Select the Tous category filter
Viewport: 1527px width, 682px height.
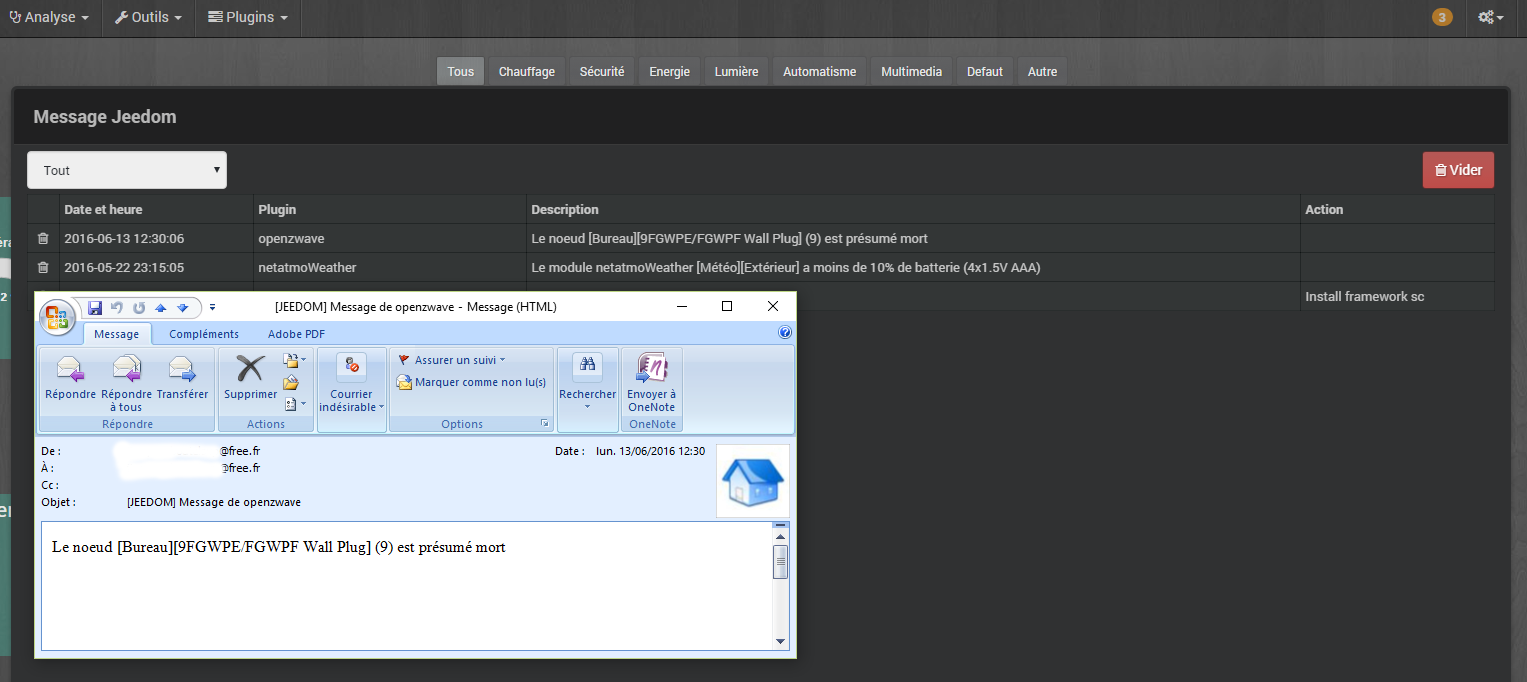pyautogui.click(x=461, y=71)
